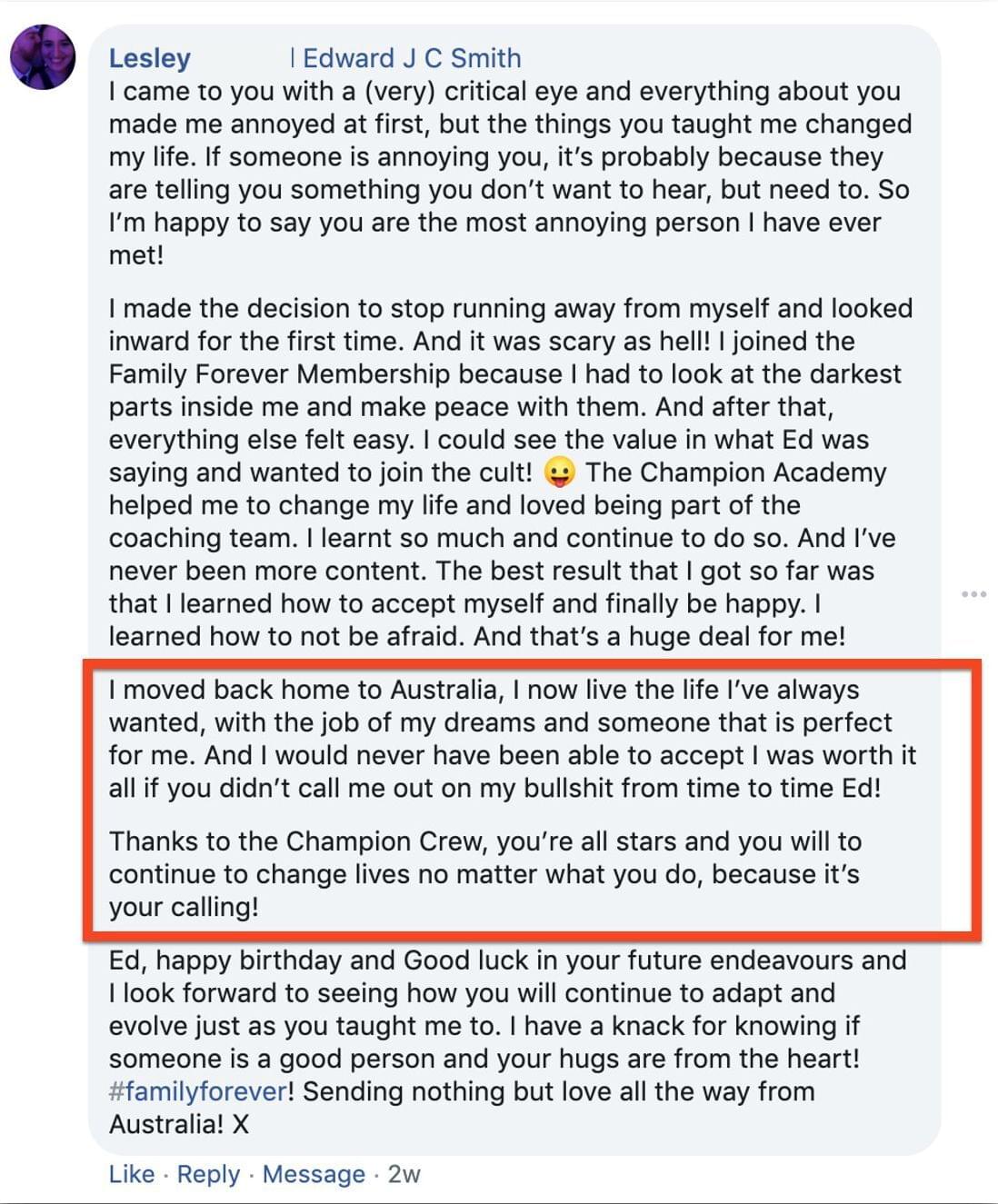Click the highlighted 'I moved back home' paragraph
Screen dimensions: 998x1204
coord(513,739)
